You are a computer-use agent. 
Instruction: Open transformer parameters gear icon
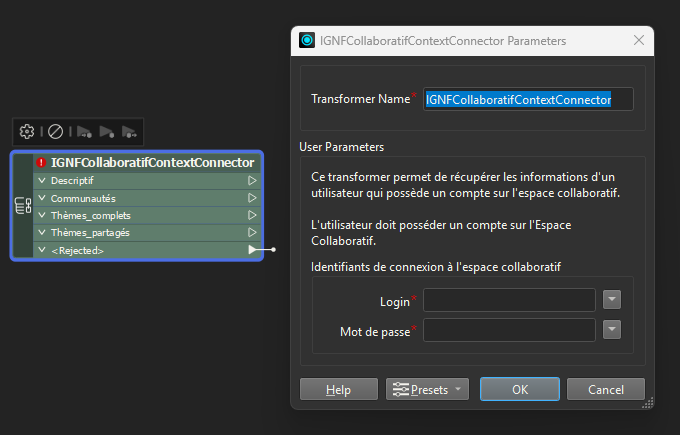click(27, 131)
